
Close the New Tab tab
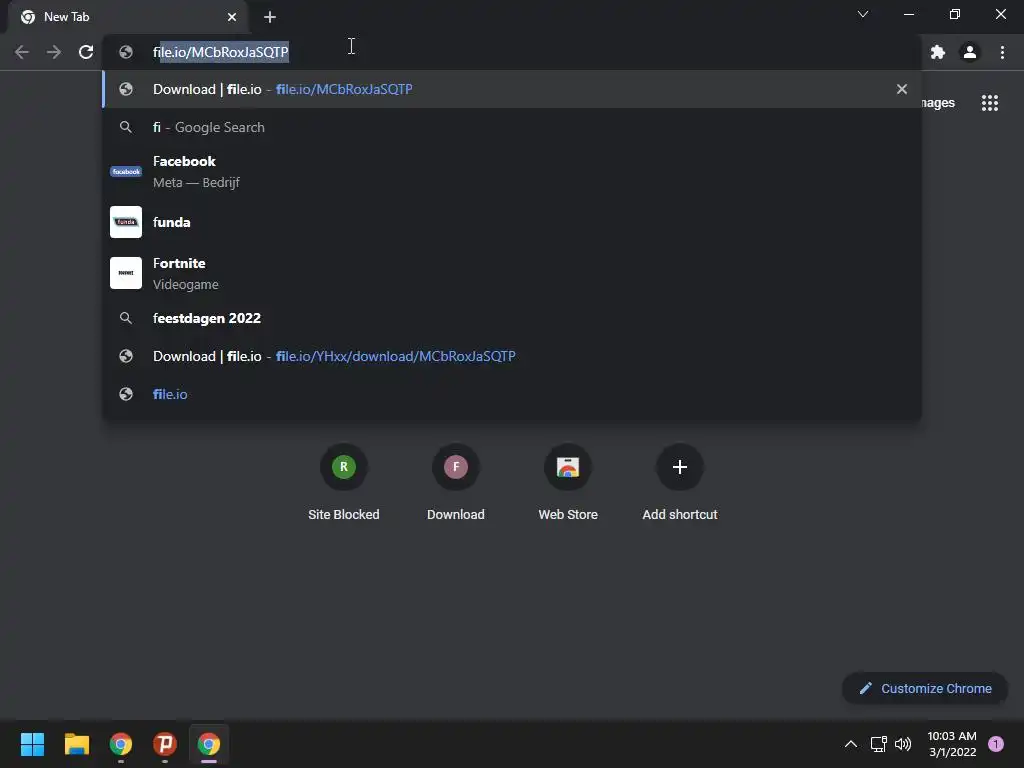coord(232,17)
